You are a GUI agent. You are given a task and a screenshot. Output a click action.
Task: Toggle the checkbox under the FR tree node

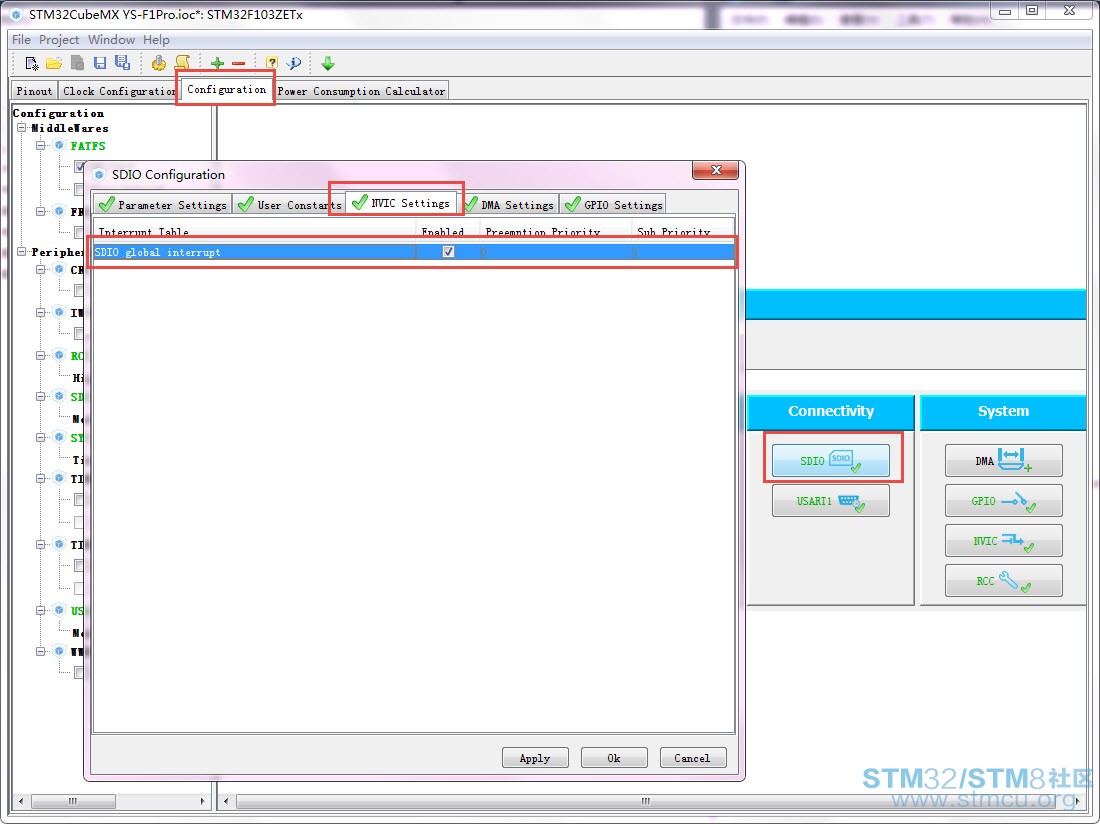(x=79, y=232)
